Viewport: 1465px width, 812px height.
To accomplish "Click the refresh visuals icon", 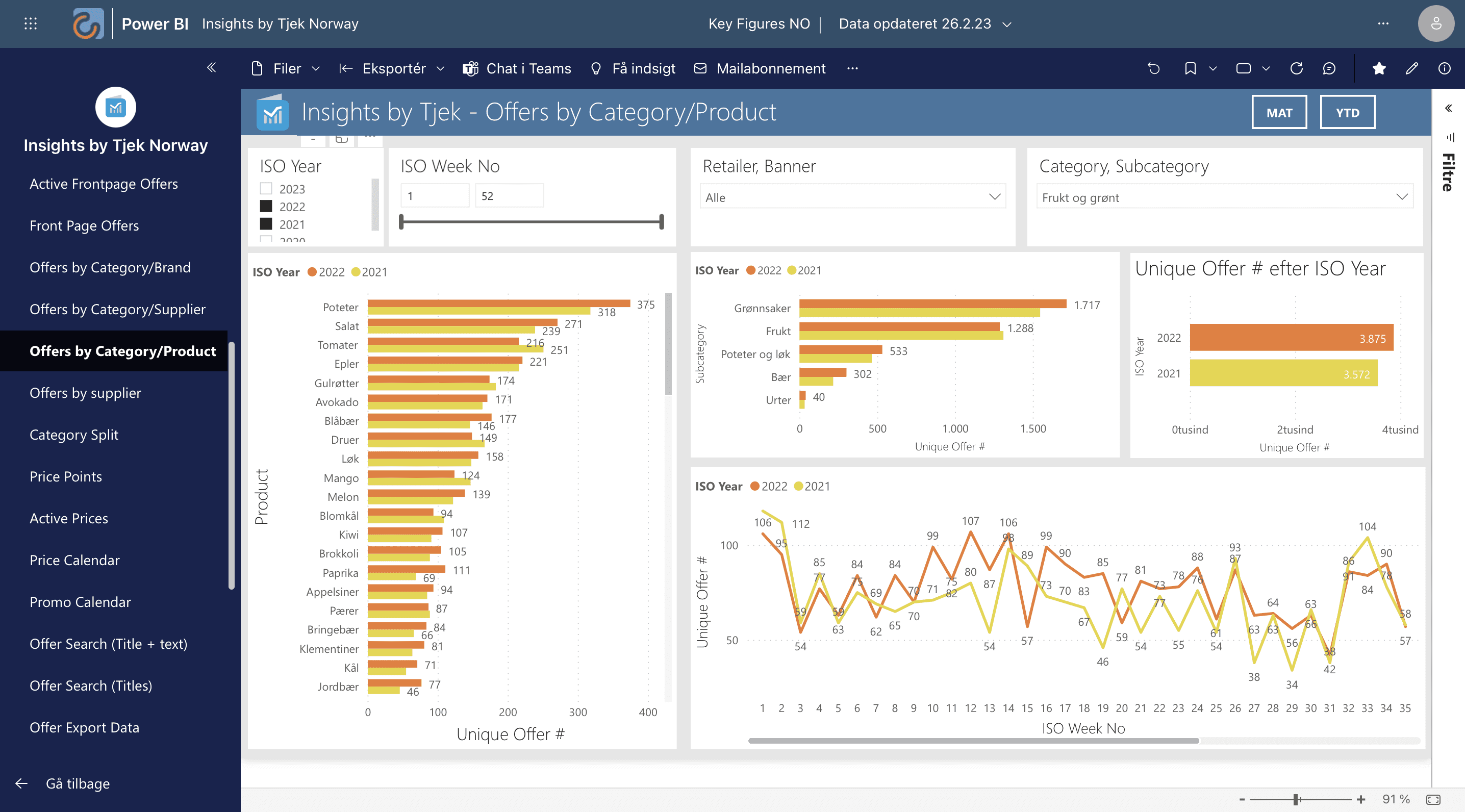I will [1296, 68].
